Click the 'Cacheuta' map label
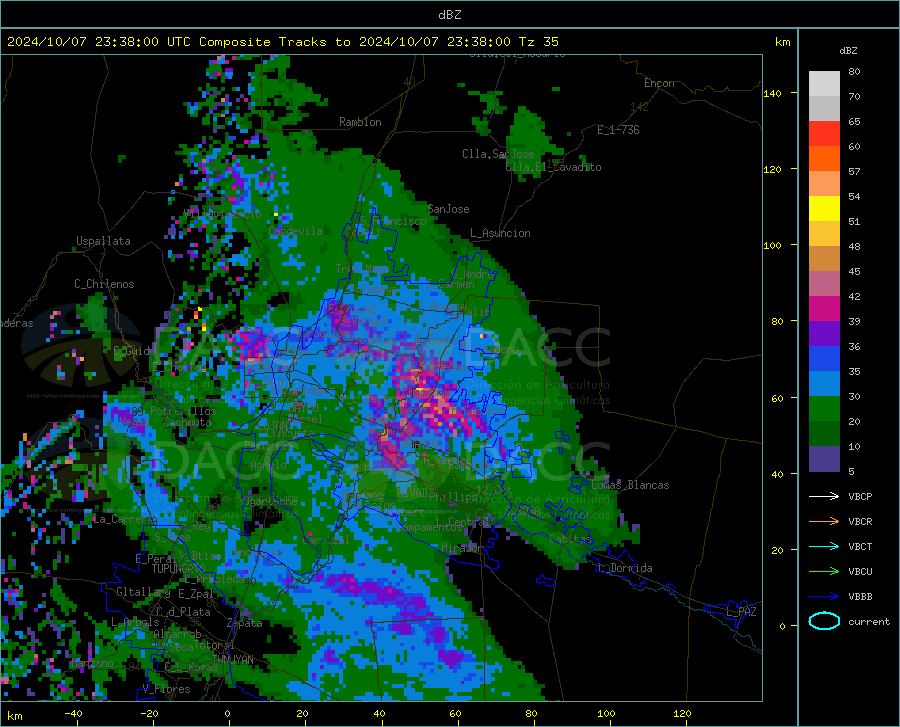The width and height of the screenshot is (900, 727). tap(188, 422)
